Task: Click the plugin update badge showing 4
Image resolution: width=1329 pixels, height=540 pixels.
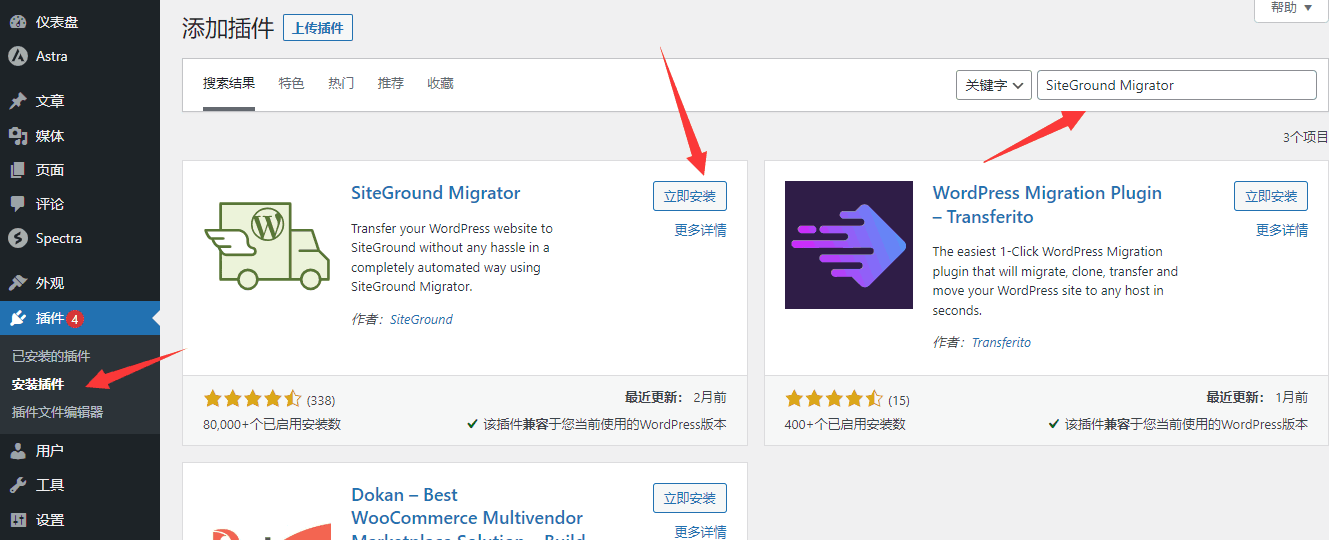Action: [75, 319]
